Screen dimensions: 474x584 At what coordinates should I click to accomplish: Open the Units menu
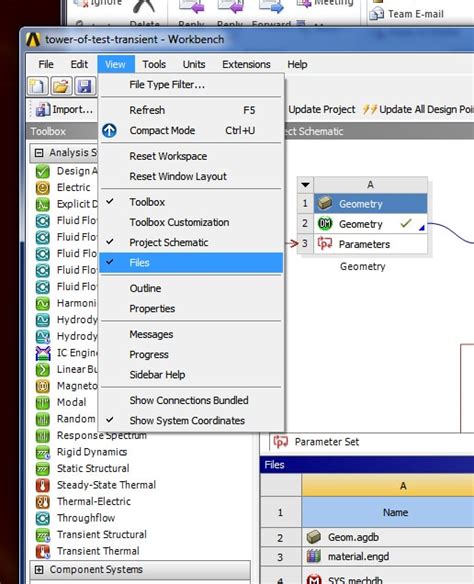tap(194, 64)
